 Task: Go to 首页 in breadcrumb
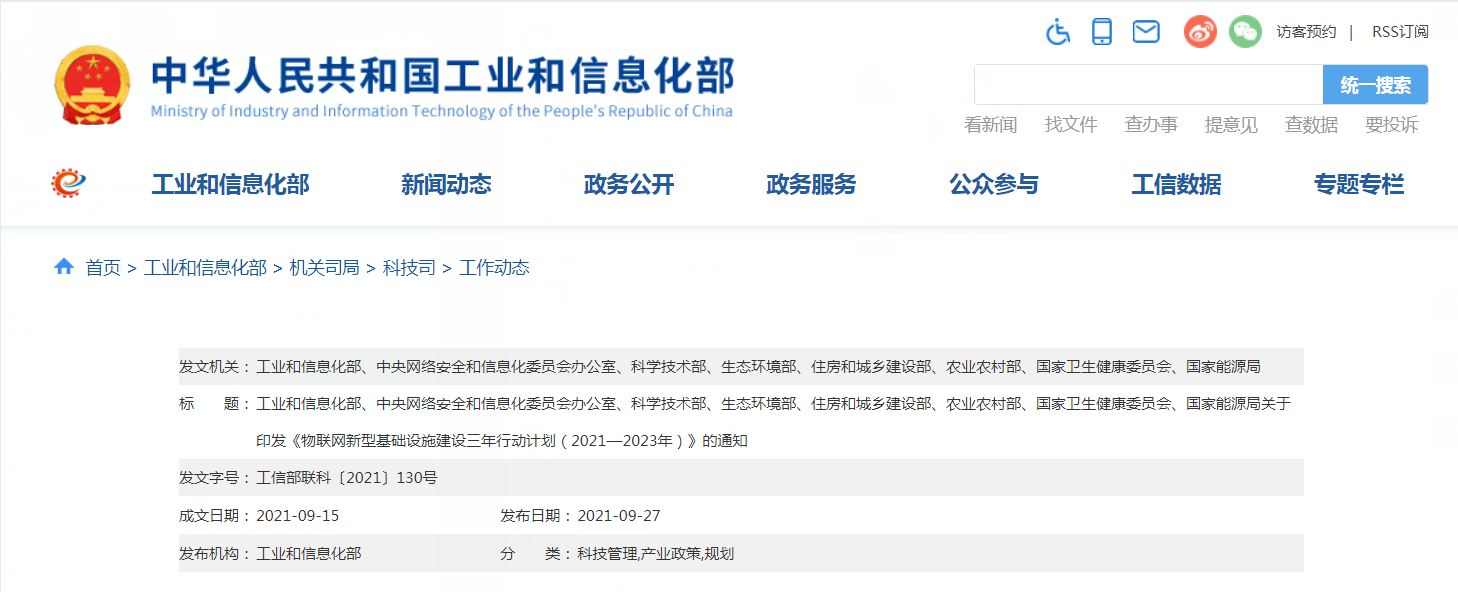(x=103, y=268)
